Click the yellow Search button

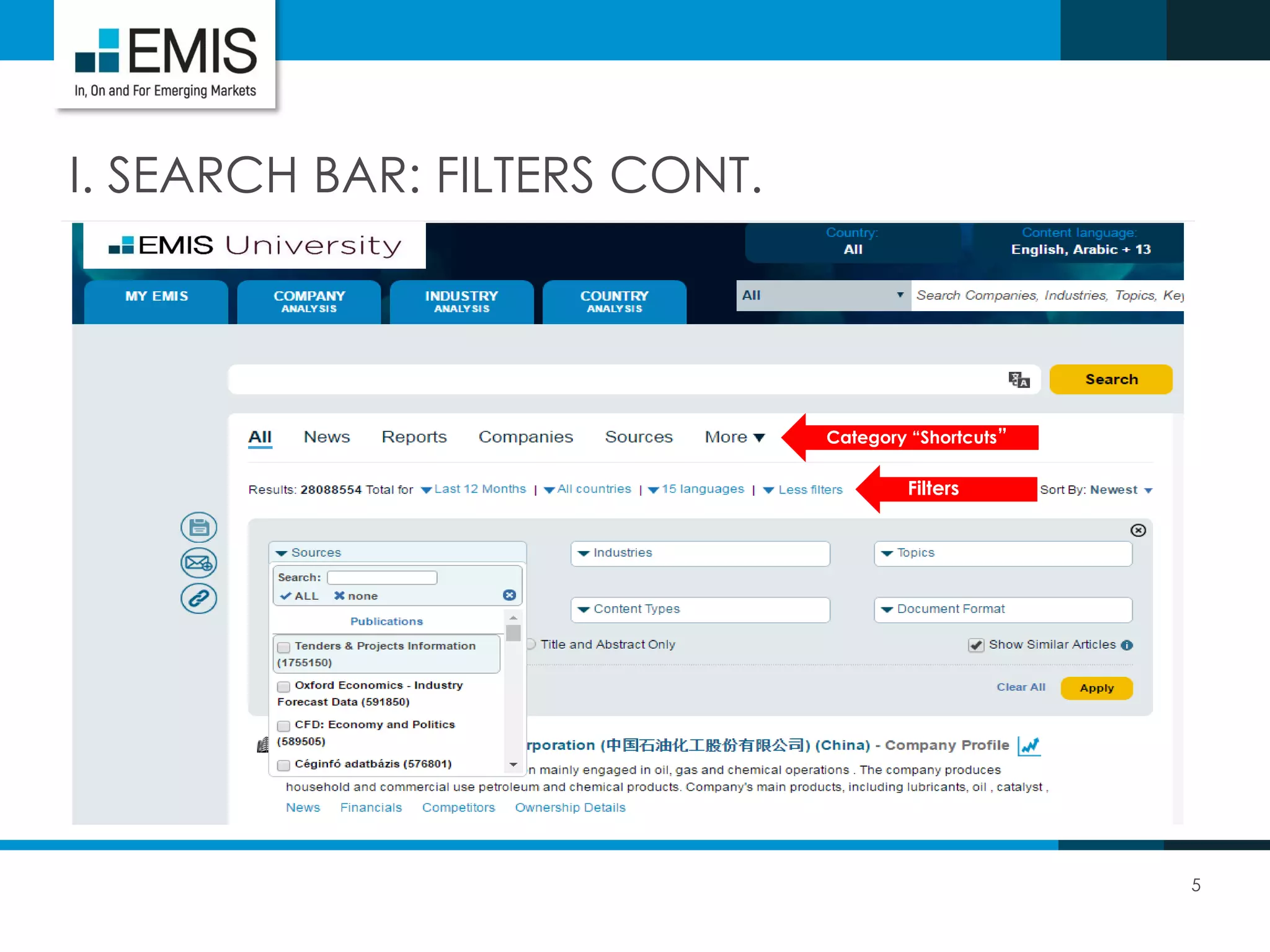[x=1111, y=379]
